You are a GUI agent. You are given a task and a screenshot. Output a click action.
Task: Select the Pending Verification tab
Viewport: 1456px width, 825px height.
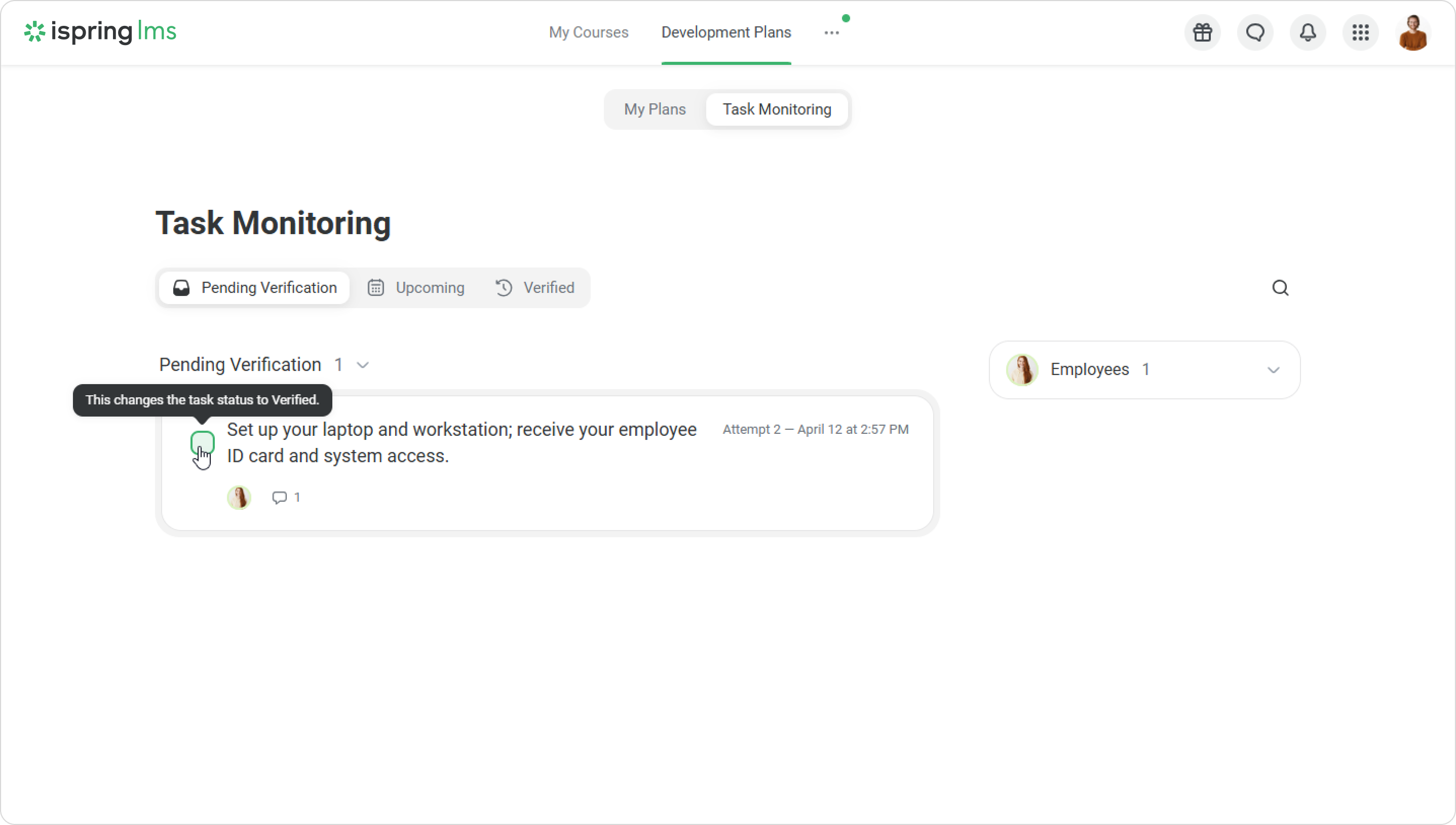point(254,288)
